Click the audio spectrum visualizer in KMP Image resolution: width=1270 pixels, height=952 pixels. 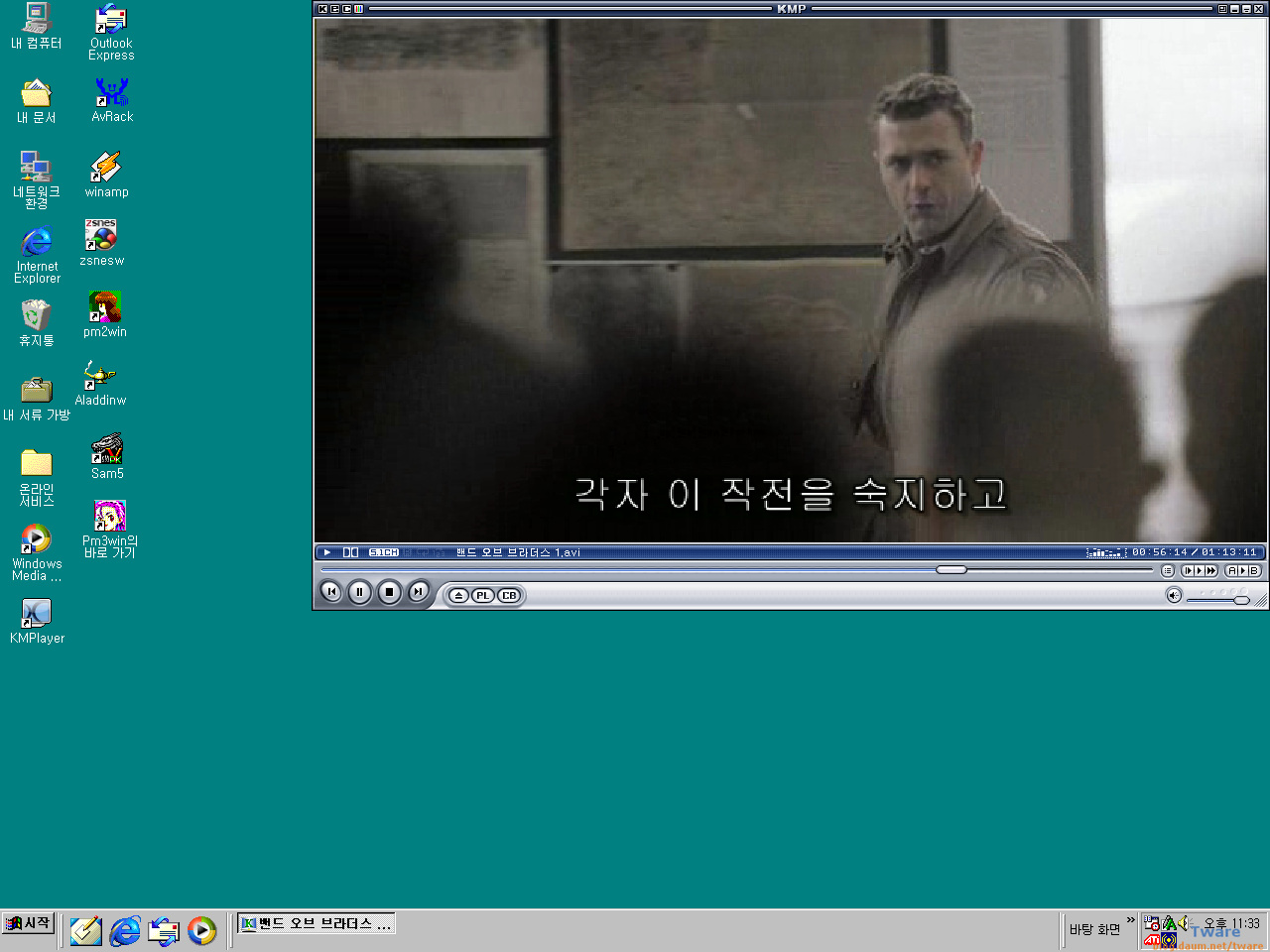pos(1105,552)
